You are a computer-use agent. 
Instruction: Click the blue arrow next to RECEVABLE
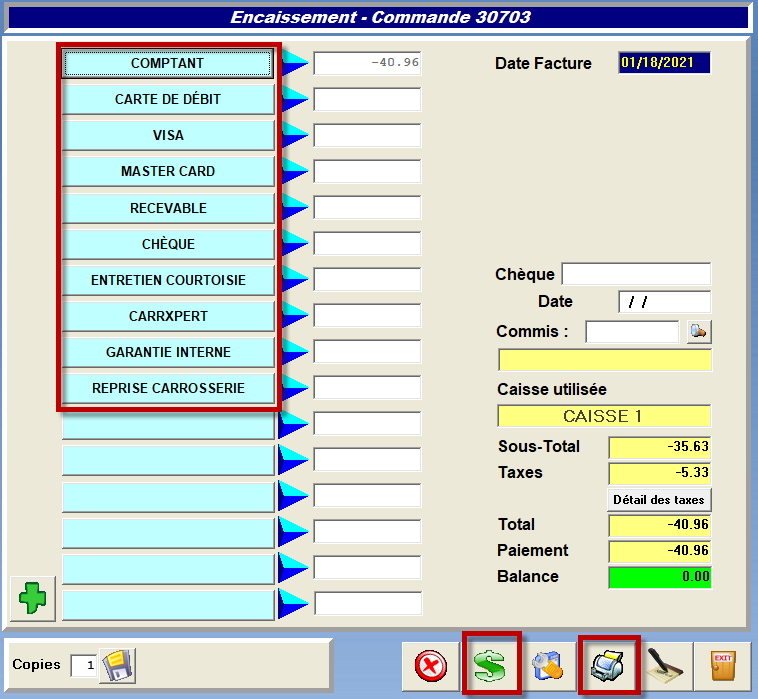(294, 207)
